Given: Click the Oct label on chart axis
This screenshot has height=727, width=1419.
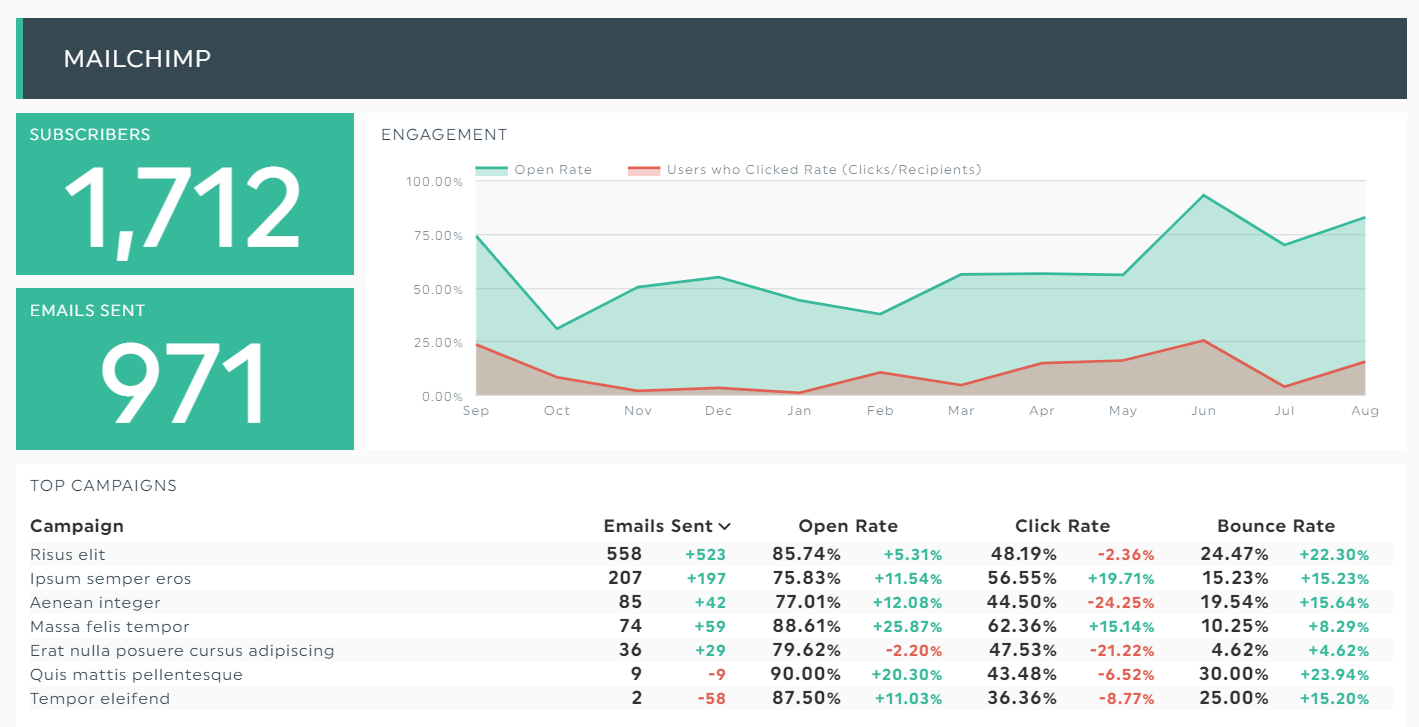Looking at the screenshot, I should click(x=557, y=411).
